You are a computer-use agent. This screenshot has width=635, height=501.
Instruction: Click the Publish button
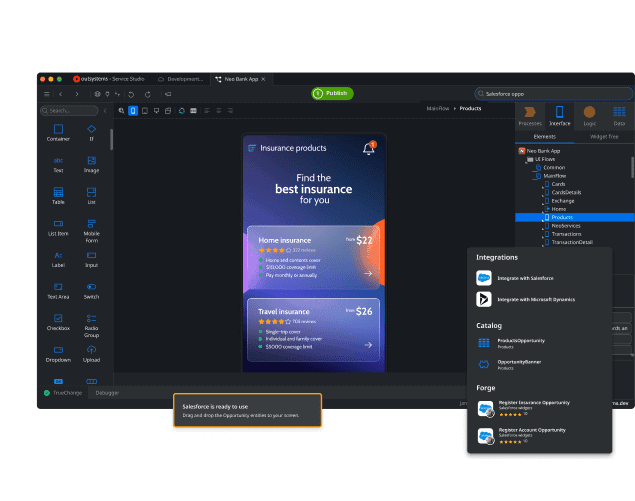point(332,94)
